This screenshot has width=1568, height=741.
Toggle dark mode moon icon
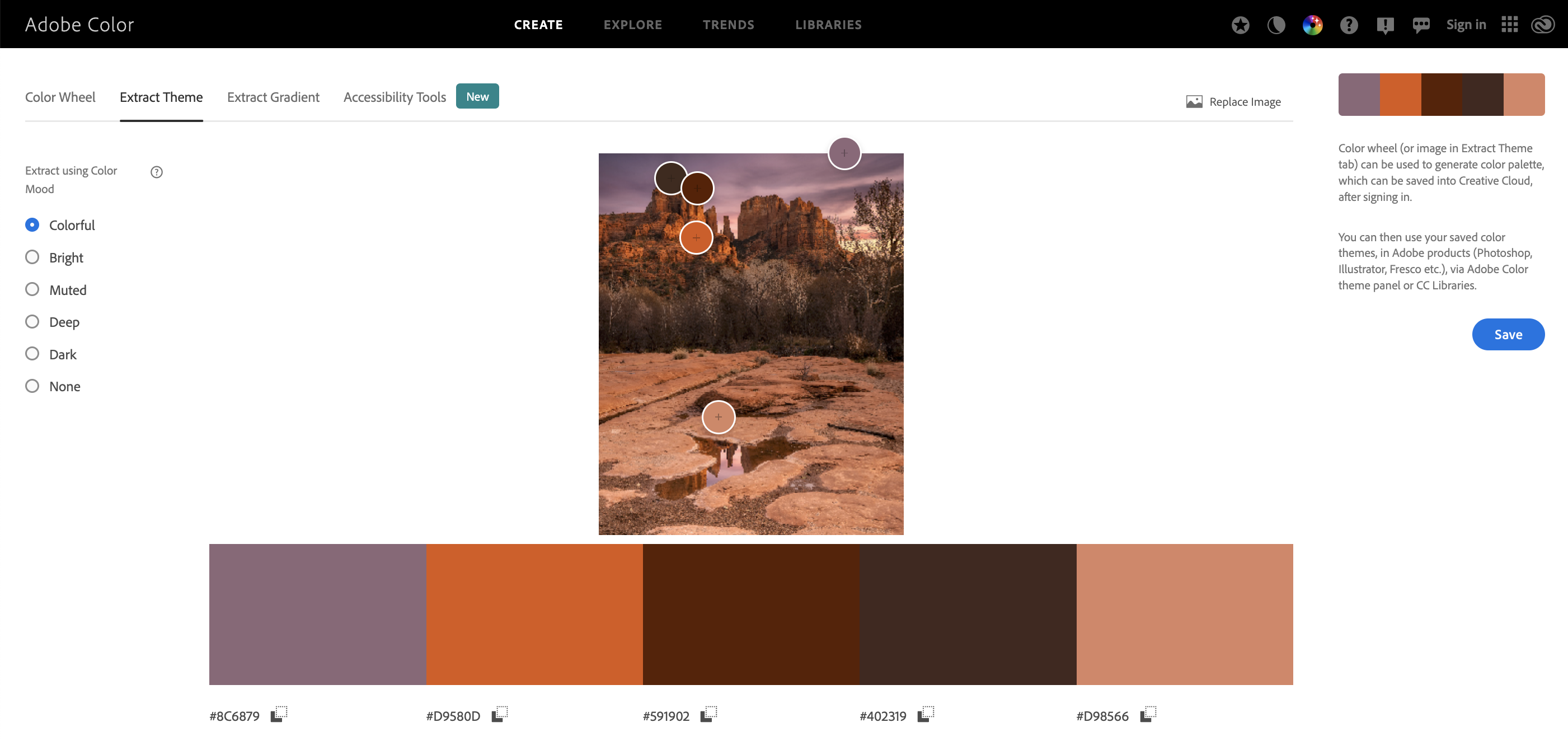pos(1276,25)
